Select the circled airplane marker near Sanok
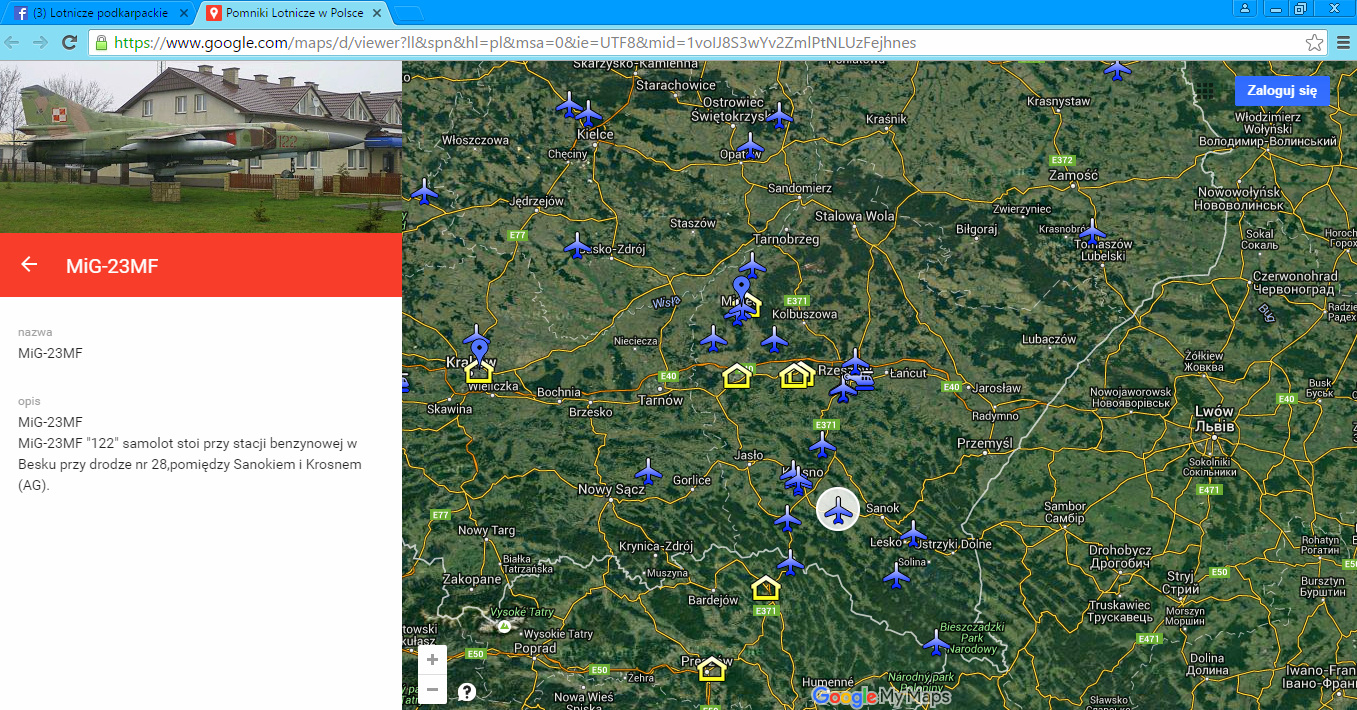Viewport: 1357px width, 710px height. point(838,510)
